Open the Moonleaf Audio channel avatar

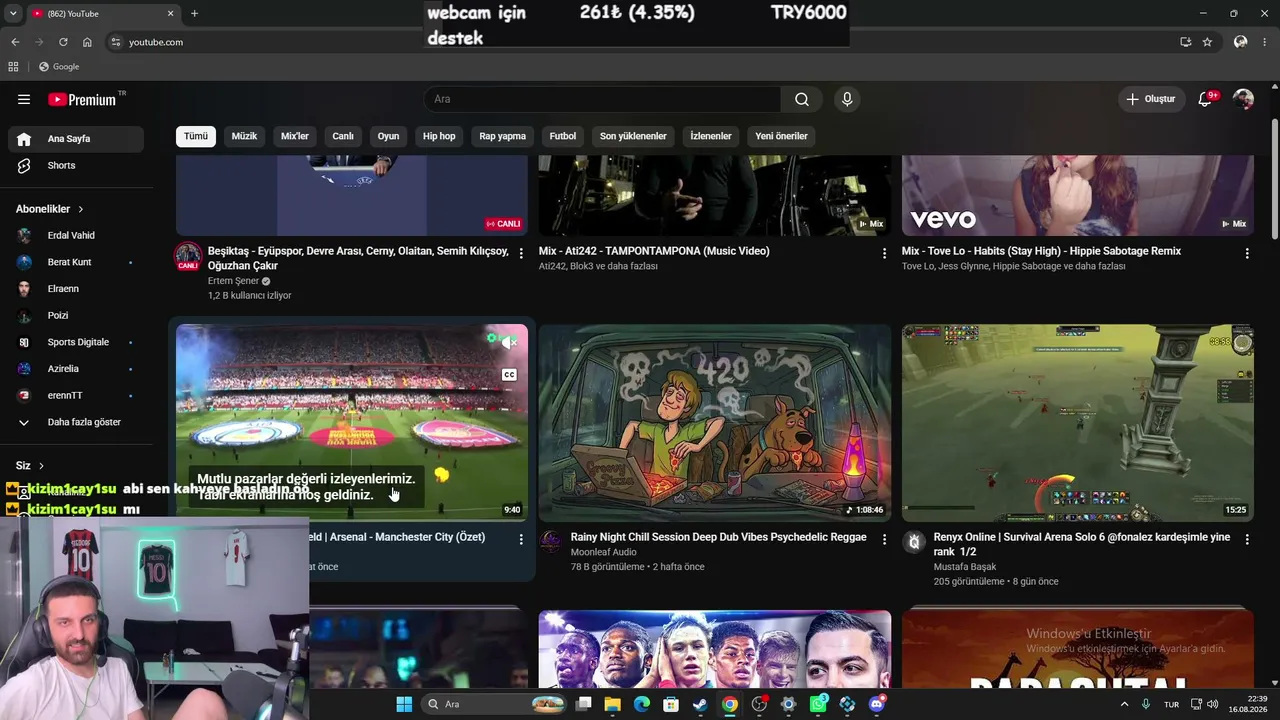[551, 542]
